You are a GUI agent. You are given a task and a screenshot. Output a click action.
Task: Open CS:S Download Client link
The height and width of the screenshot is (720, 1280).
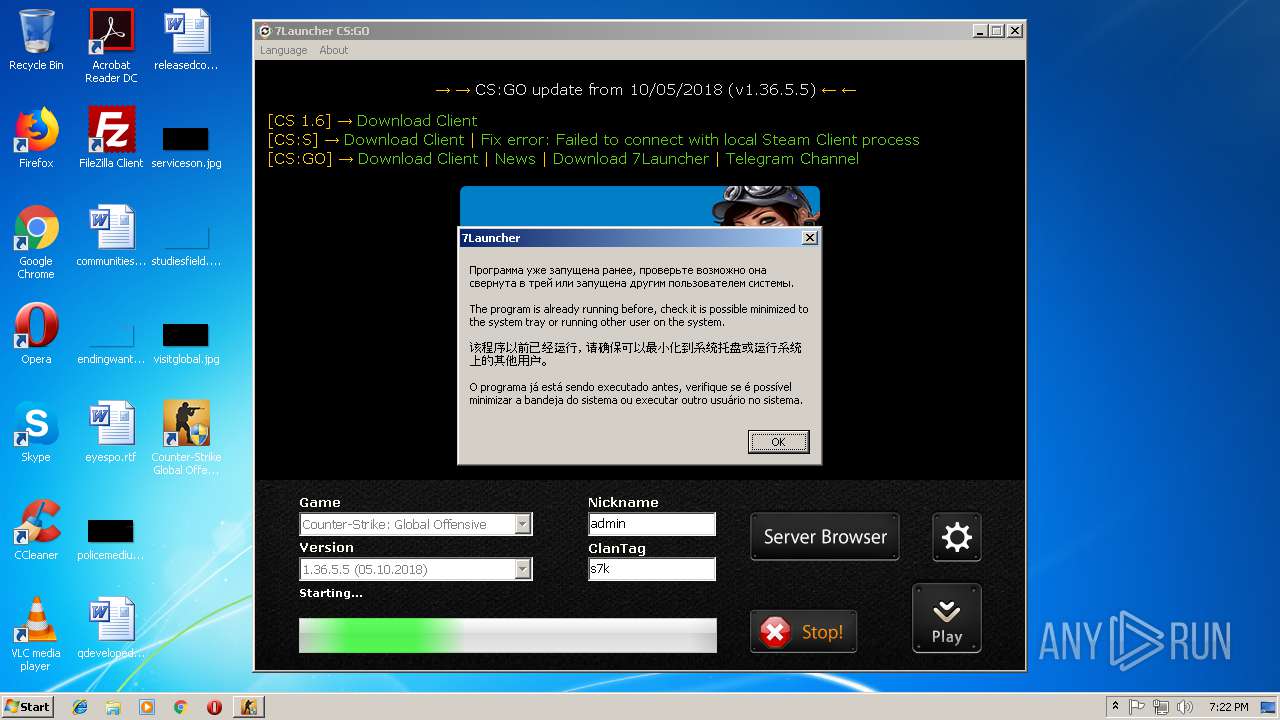pyautogui.click(x=404, y=140)
